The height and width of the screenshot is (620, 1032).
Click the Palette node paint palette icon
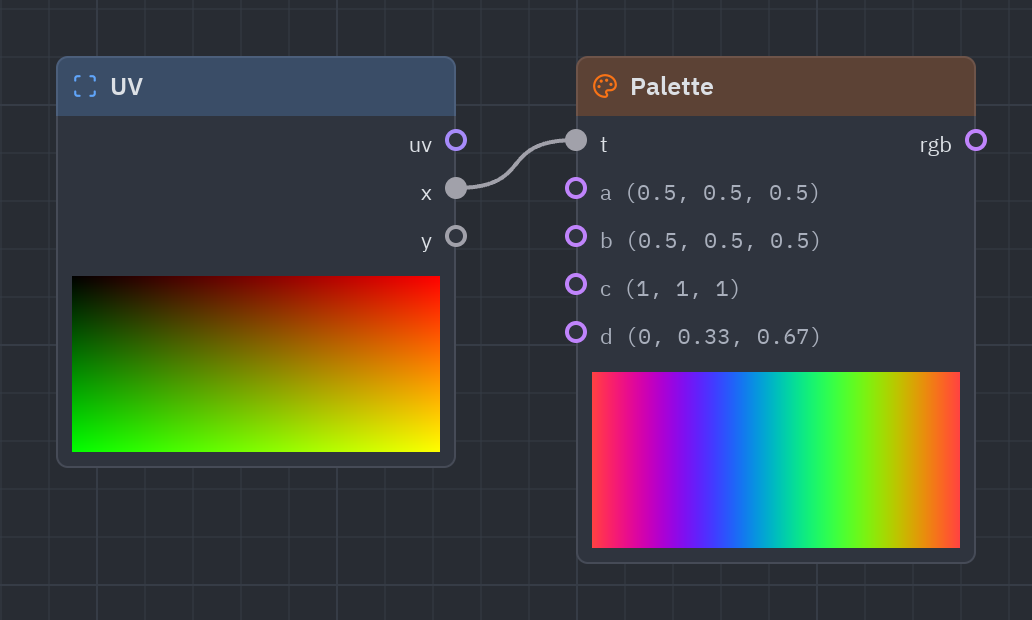point(605,86)
